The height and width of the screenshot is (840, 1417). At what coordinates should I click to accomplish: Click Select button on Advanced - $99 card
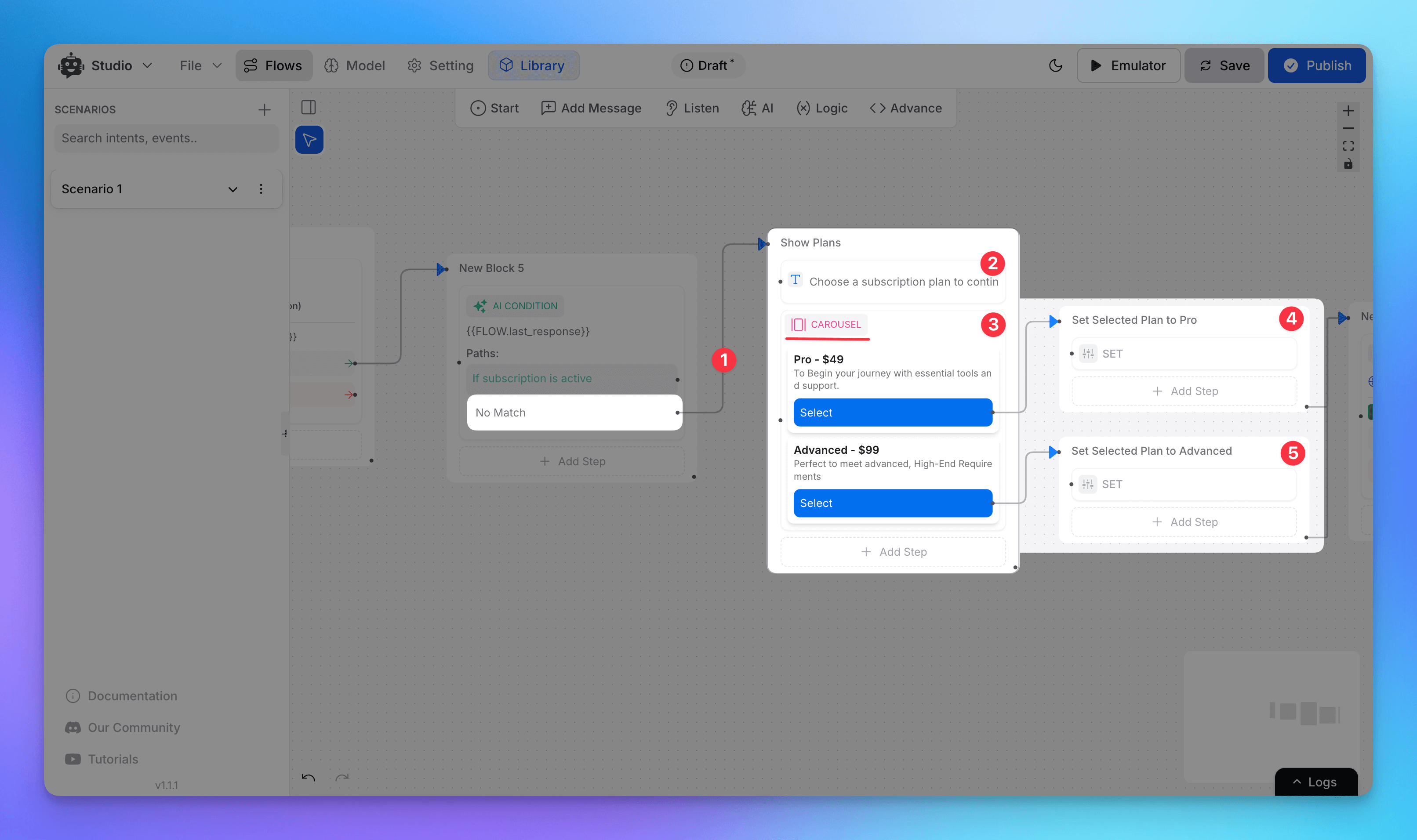coord(892,503)
